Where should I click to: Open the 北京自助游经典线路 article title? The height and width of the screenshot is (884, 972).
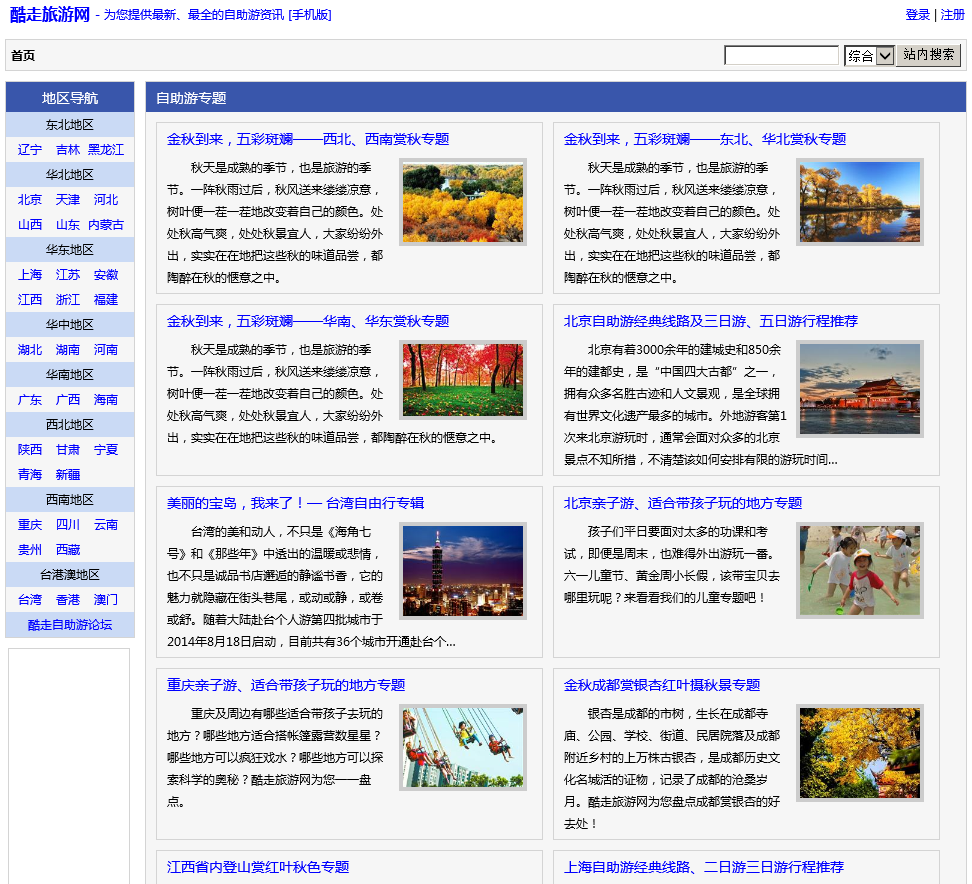coord(710,321)
